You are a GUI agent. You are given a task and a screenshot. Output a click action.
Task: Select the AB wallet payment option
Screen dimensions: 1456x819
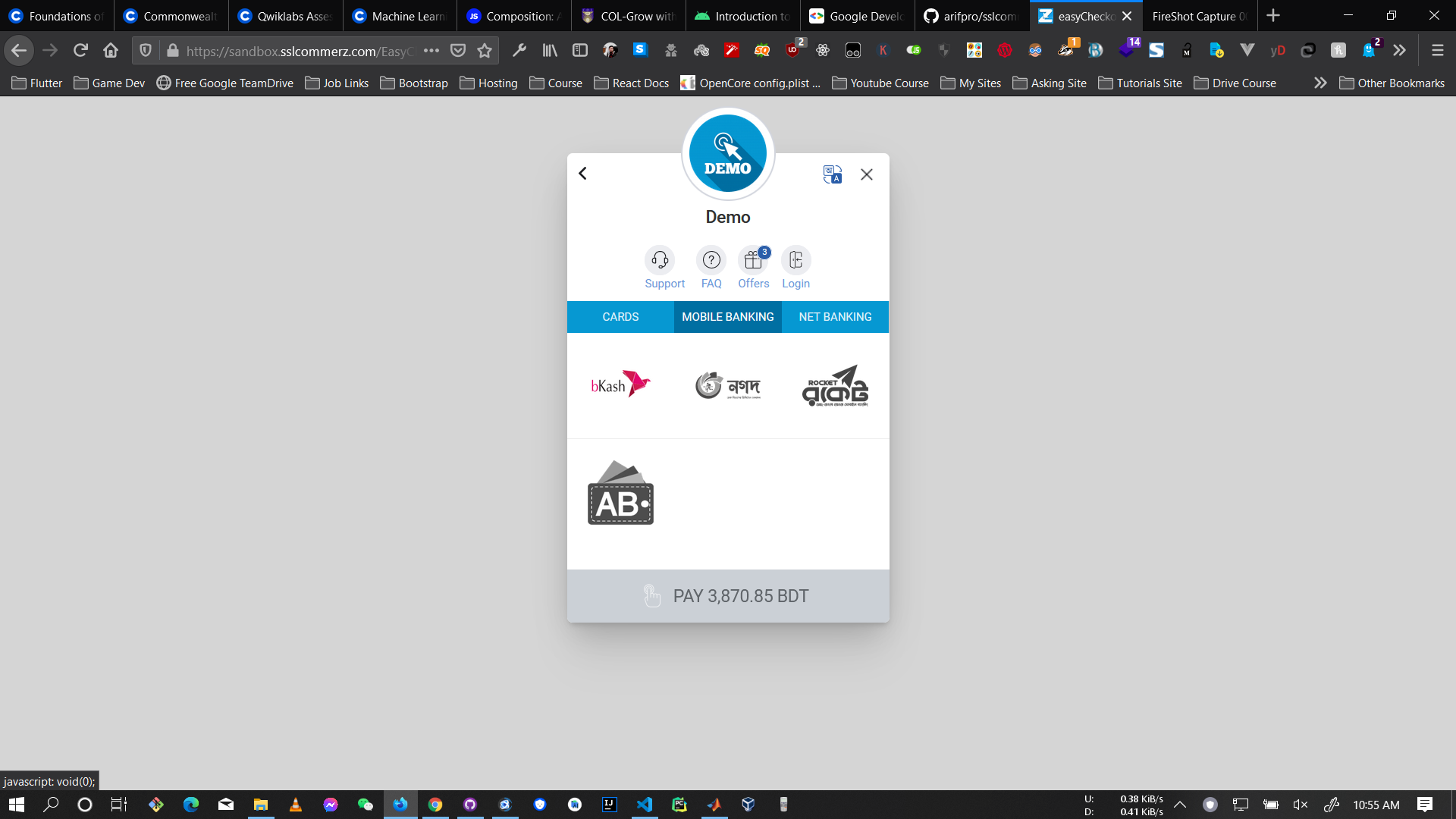[x=620, y=493]
